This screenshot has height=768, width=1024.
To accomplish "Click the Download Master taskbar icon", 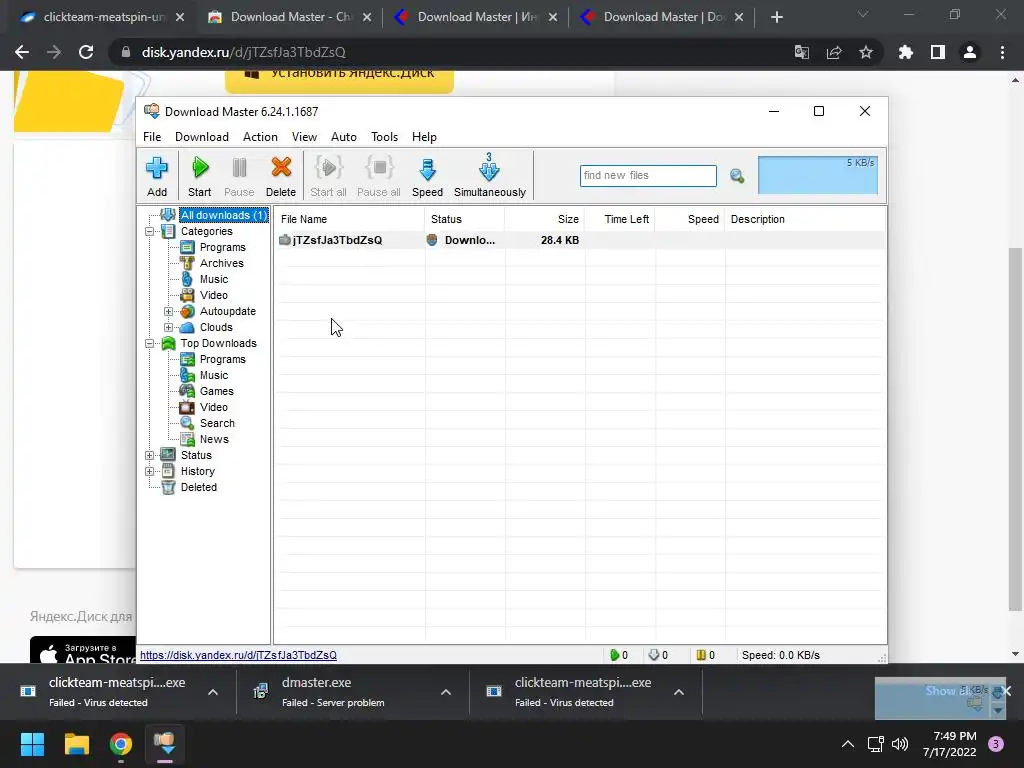I will click(x=165, y=744).
